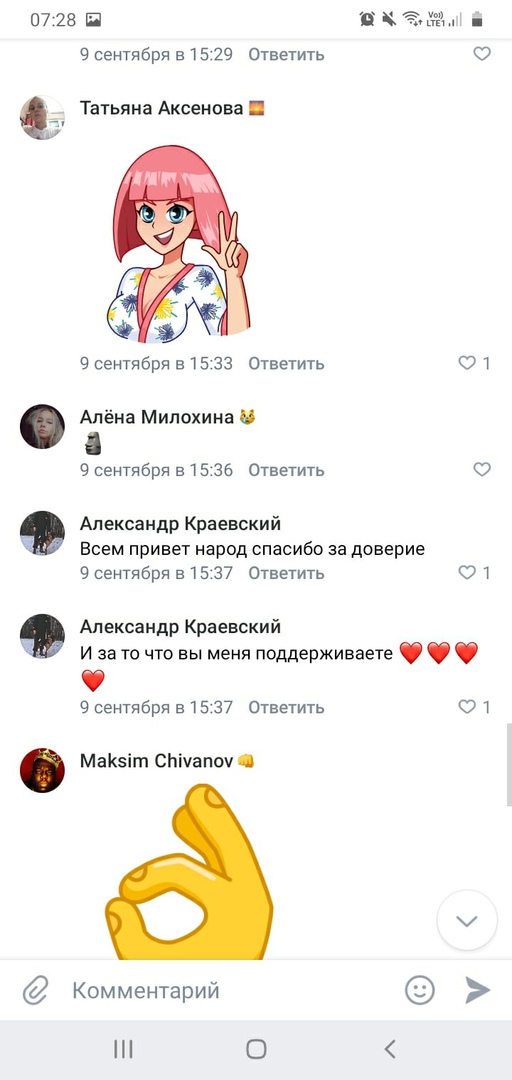Open the Android recent apps button
Viewport: 512px width, 1080px height.
tap(123, 1049)
